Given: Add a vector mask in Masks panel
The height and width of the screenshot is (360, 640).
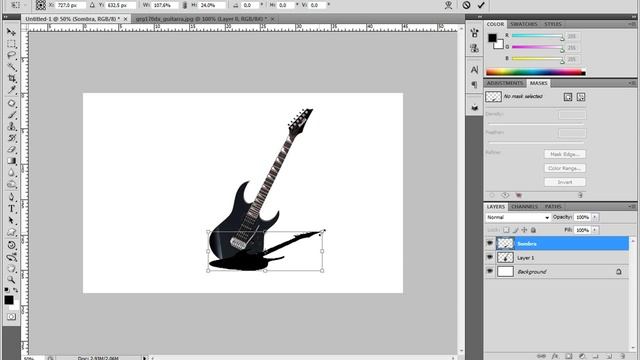Looking at the screenshot, I should 581,97.
